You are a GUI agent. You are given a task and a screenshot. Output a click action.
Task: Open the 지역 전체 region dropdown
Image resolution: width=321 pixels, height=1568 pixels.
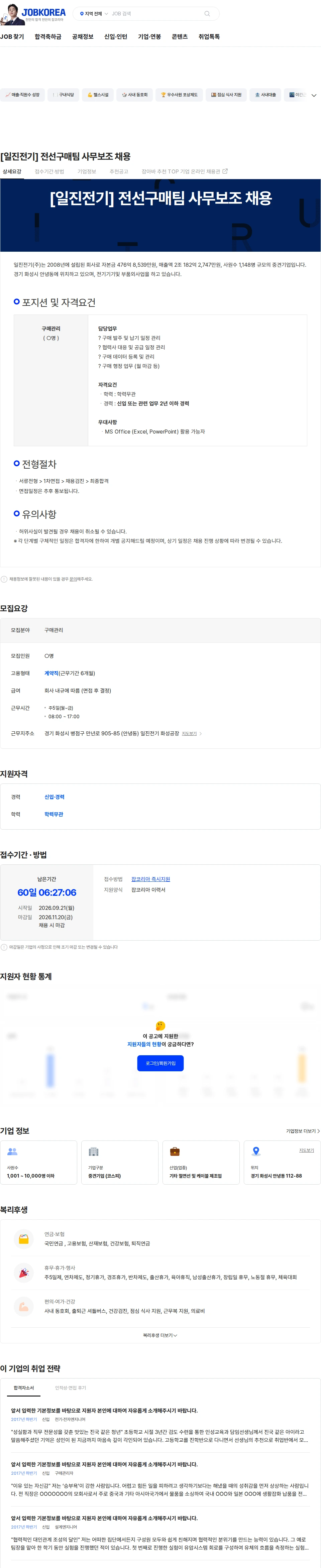(x=94, y=13)
